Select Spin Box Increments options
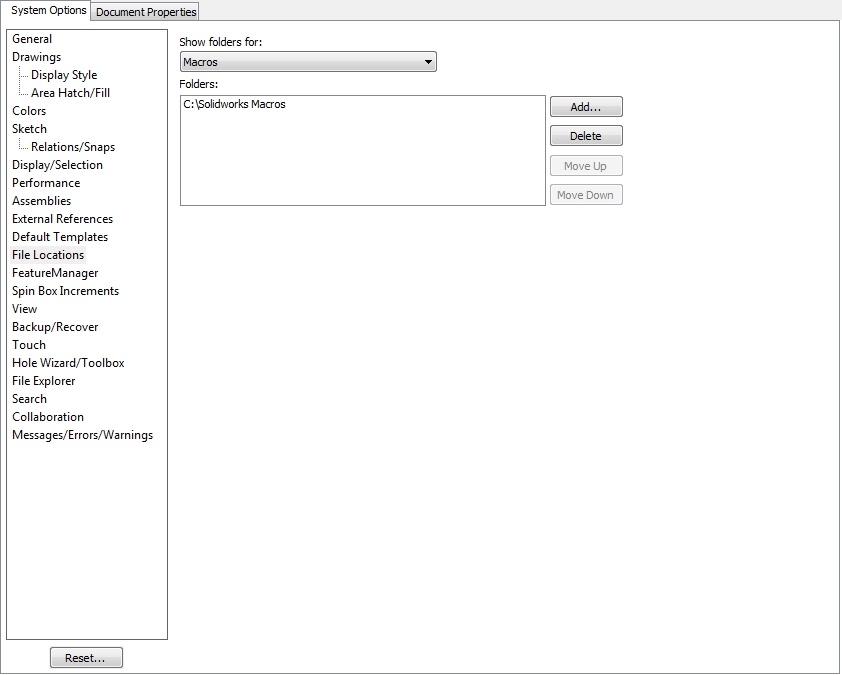The height and width of the screenshot is (675, 842). click(66, 291)
